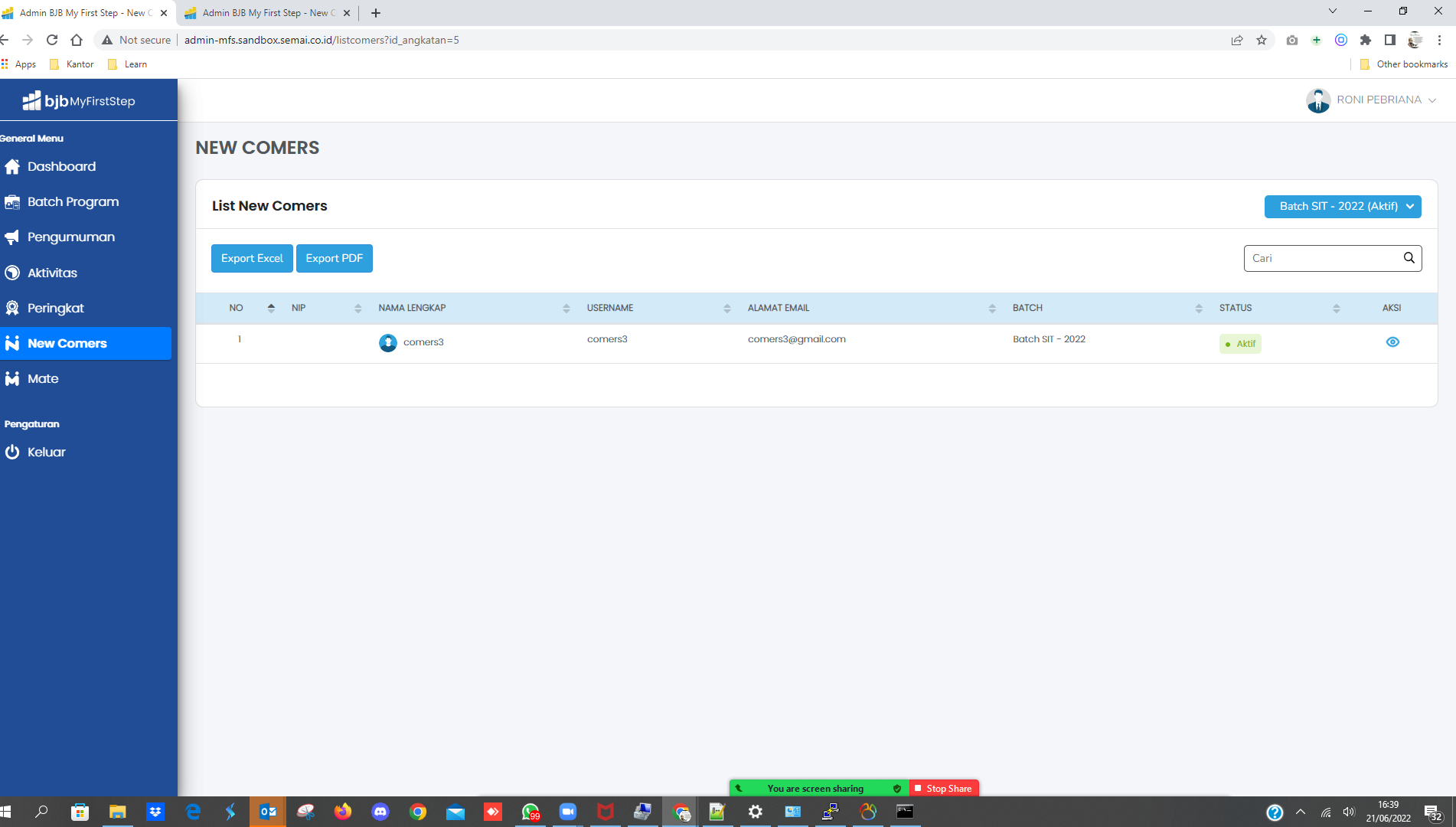The image size is (1456, 827).
Task: Open RONI PEBRIANA user menu
Action: click(x=1371, y=100)
